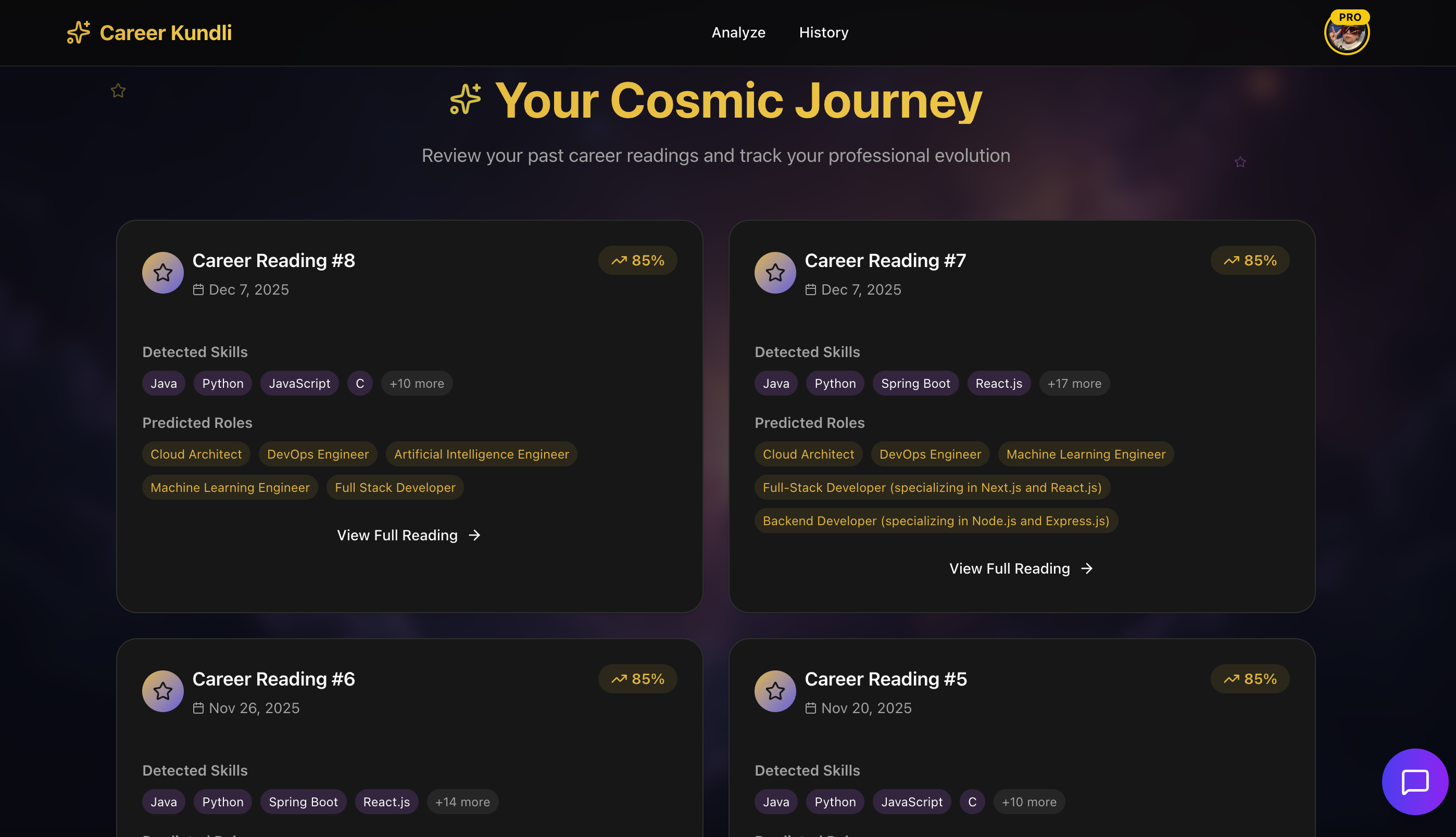Click the Spring Boot skill chip in Reading #7
Image resolution: width=1456 pixels, height=837 pixels.
[915, 384]
